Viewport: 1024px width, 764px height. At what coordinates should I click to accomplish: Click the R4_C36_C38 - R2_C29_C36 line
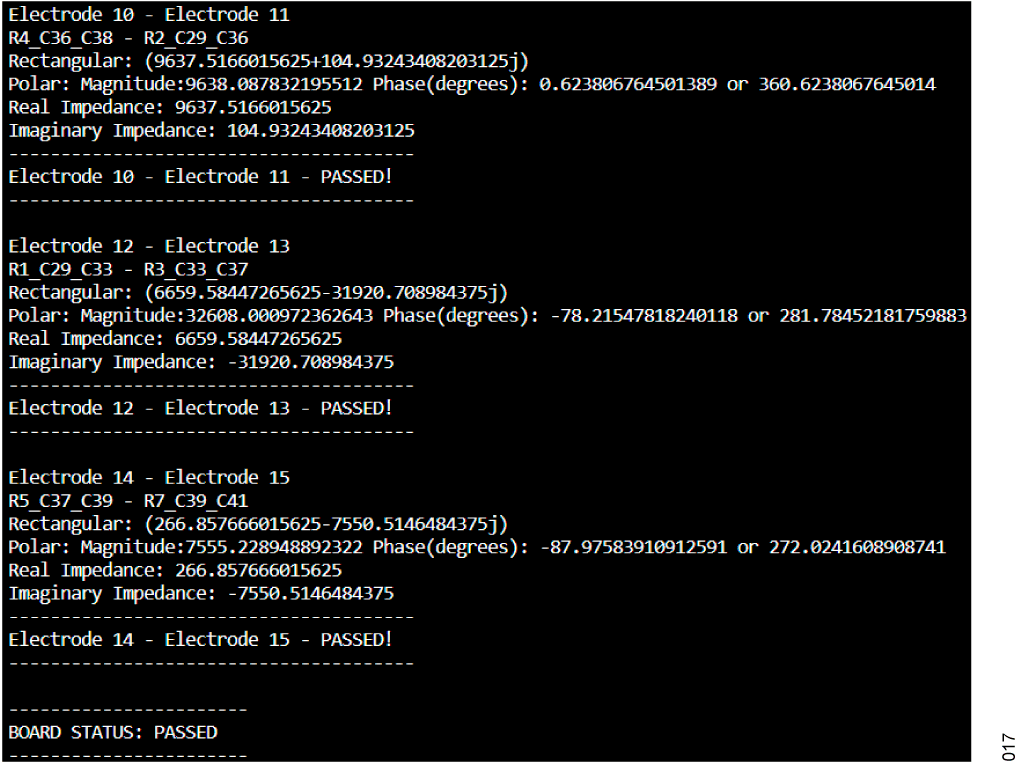129,38
